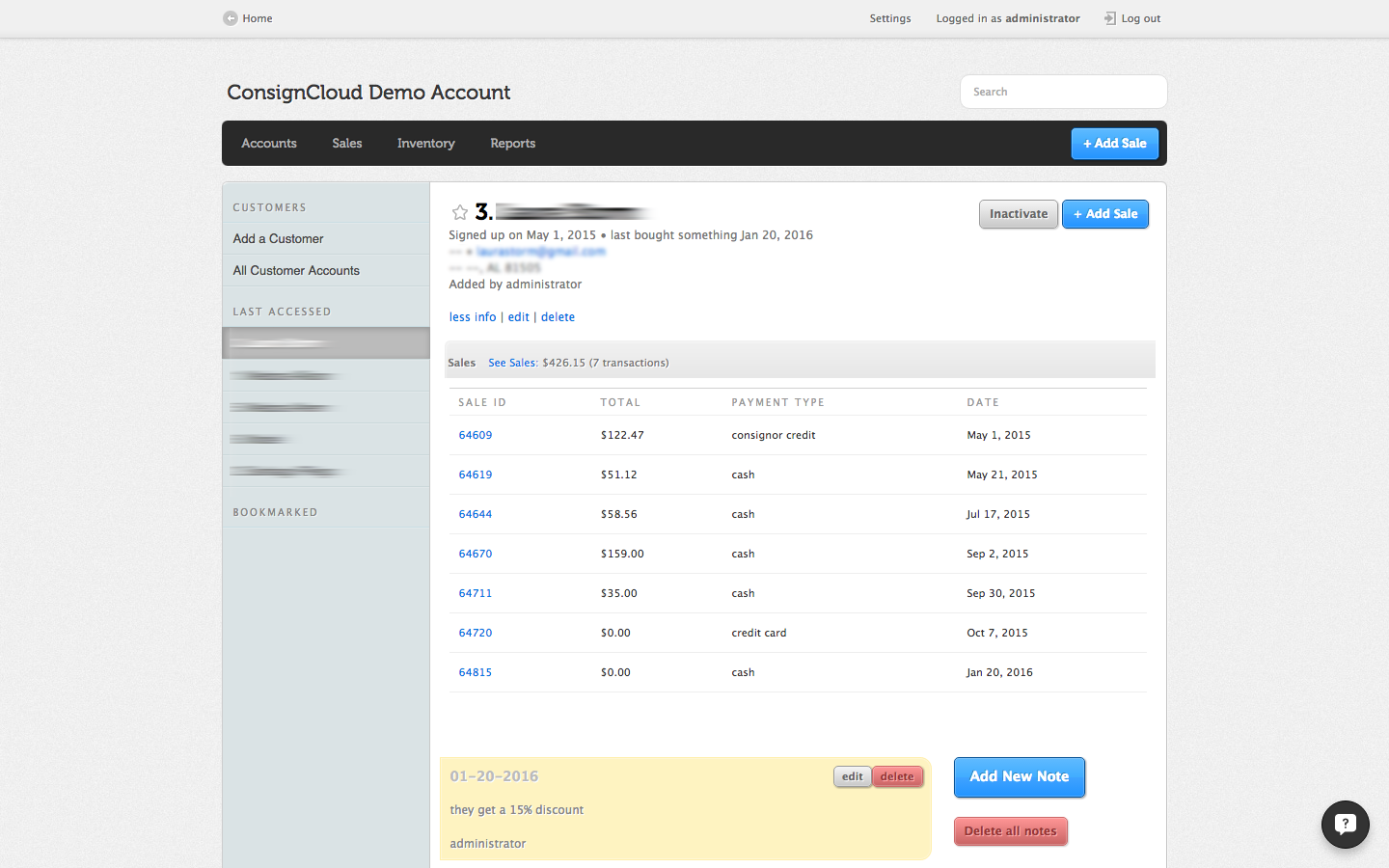The width and height of the screenshot is (1389, 868).
Task: Edit the 01-20-2016 note
Action: [x=852, y=777]
